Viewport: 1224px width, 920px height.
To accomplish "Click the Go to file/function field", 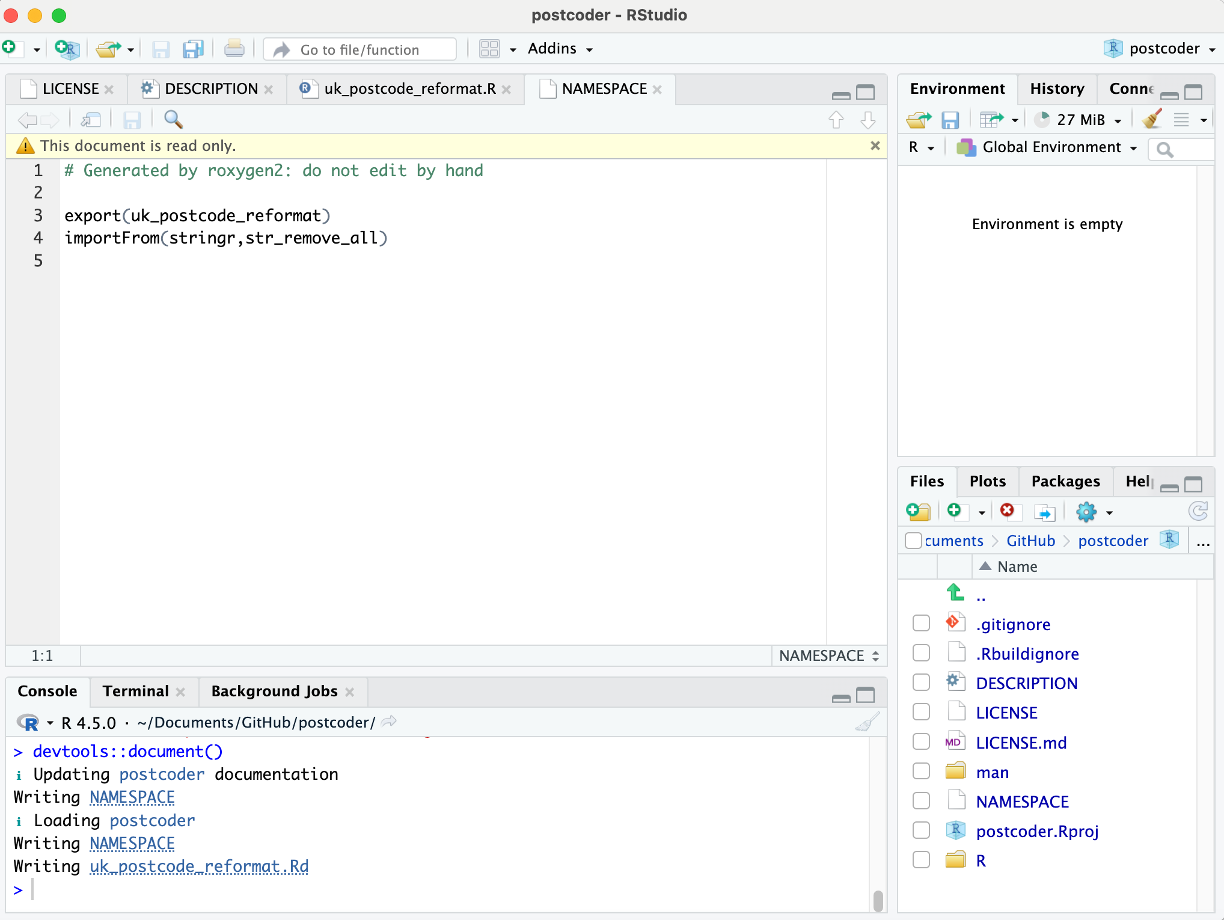I will (360, 49).
